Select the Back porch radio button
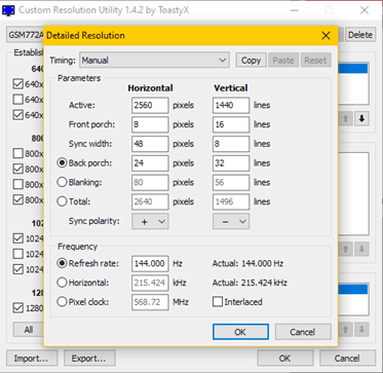Screen dimensions: 383x373 pos(62,163)
